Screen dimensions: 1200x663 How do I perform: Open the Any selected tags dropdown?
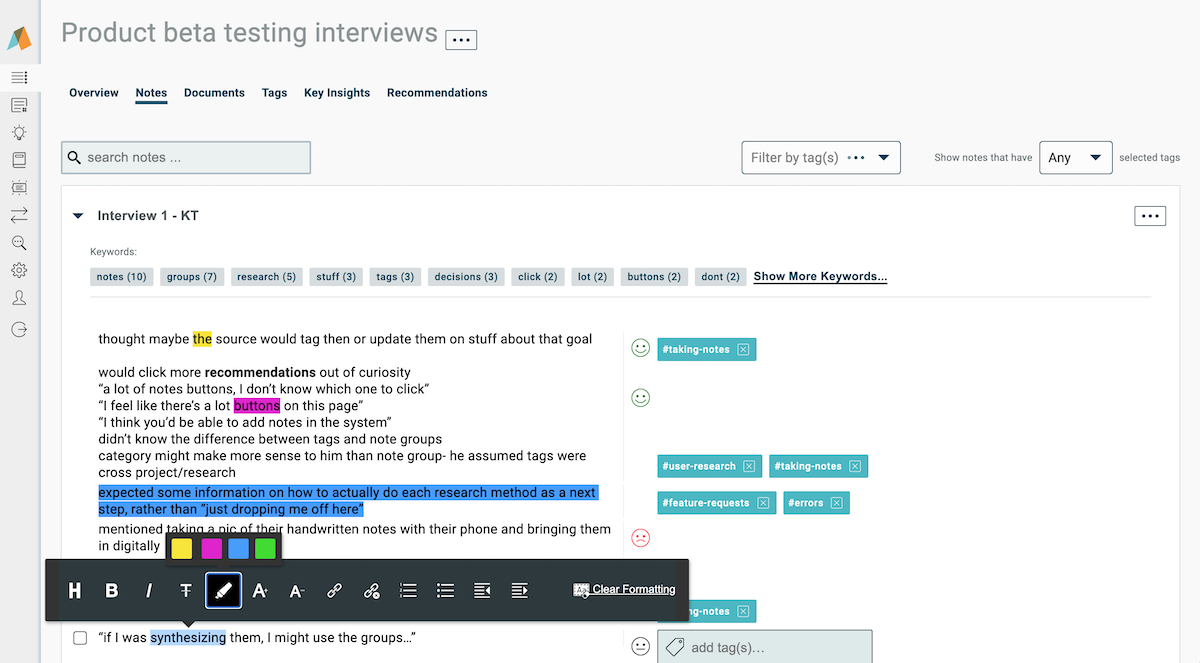[1076, 157]
